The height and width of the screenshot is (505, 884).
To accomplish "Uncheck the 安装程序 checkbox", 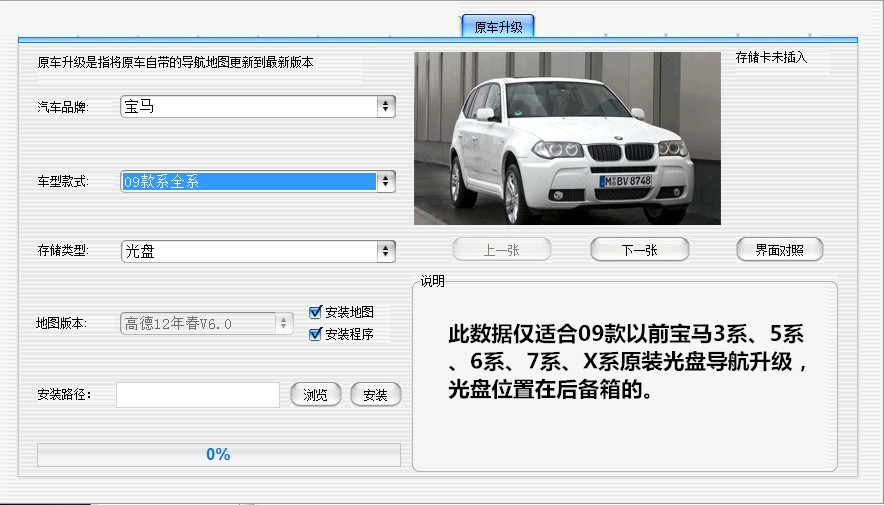I will point(316,334).
